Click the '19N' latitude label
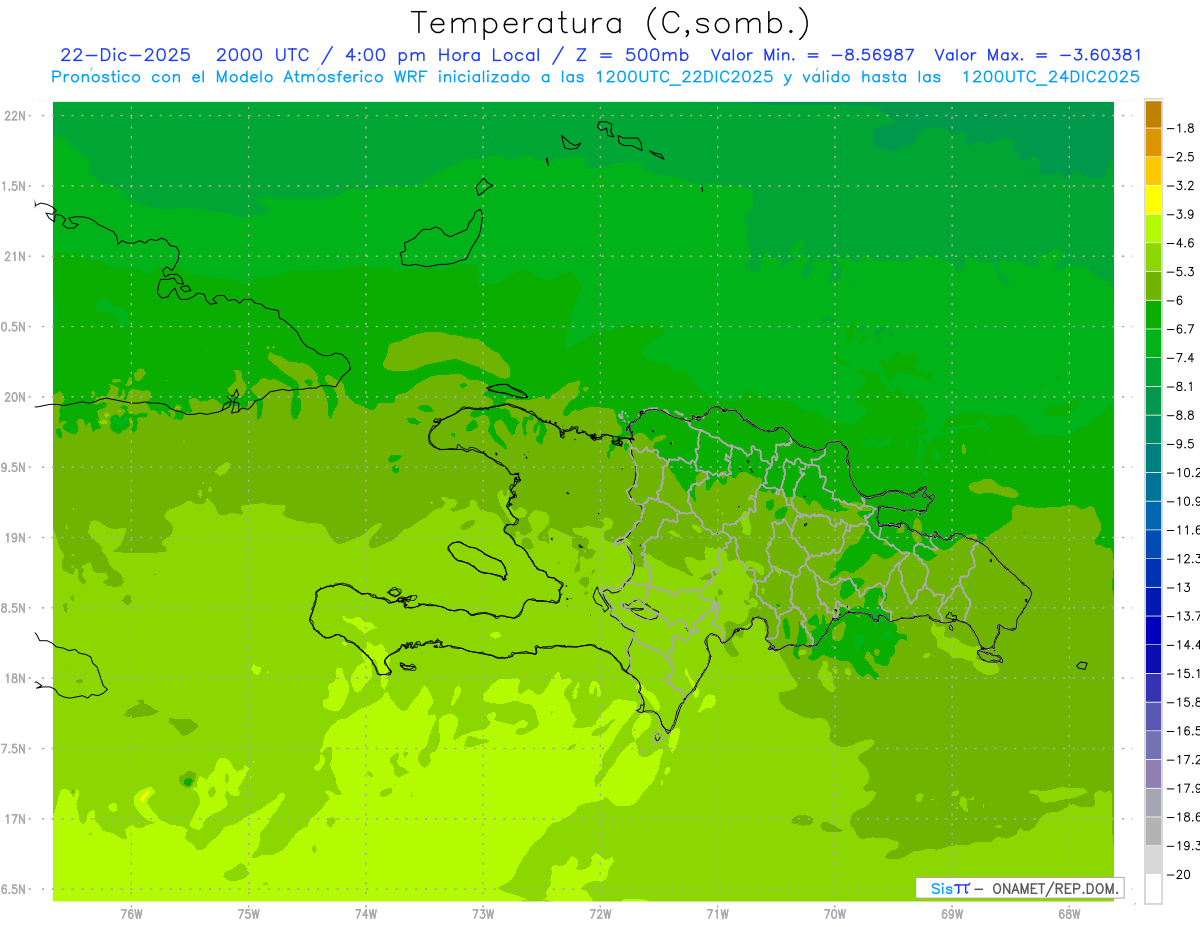This screenshot has width=1200, height=927. pos(15,537)
